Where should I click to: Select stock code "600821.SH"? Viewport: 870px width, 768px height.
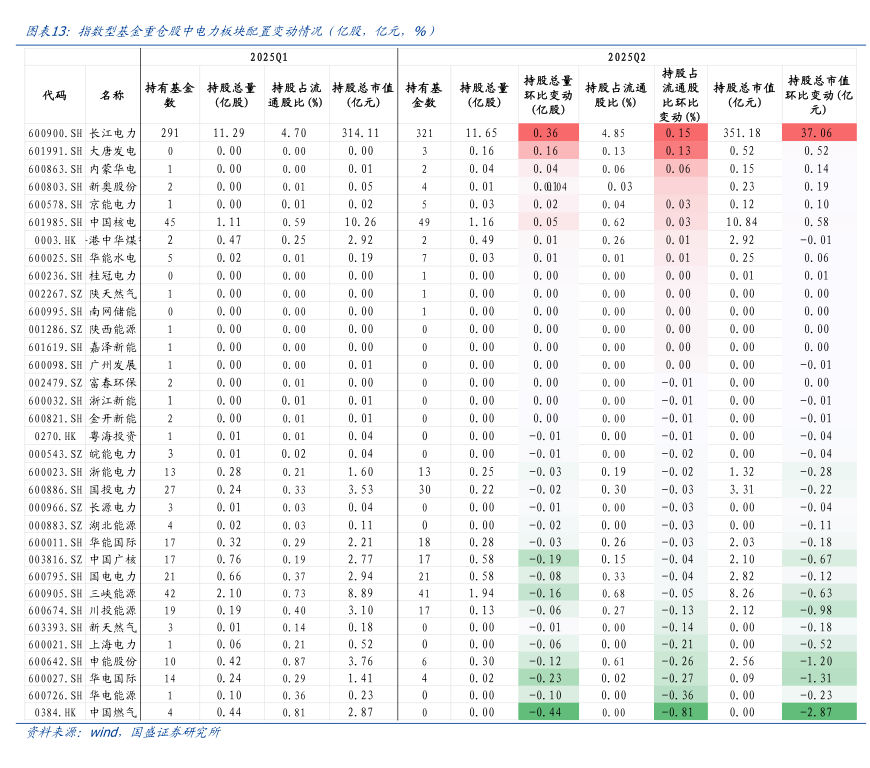point(55,418)
